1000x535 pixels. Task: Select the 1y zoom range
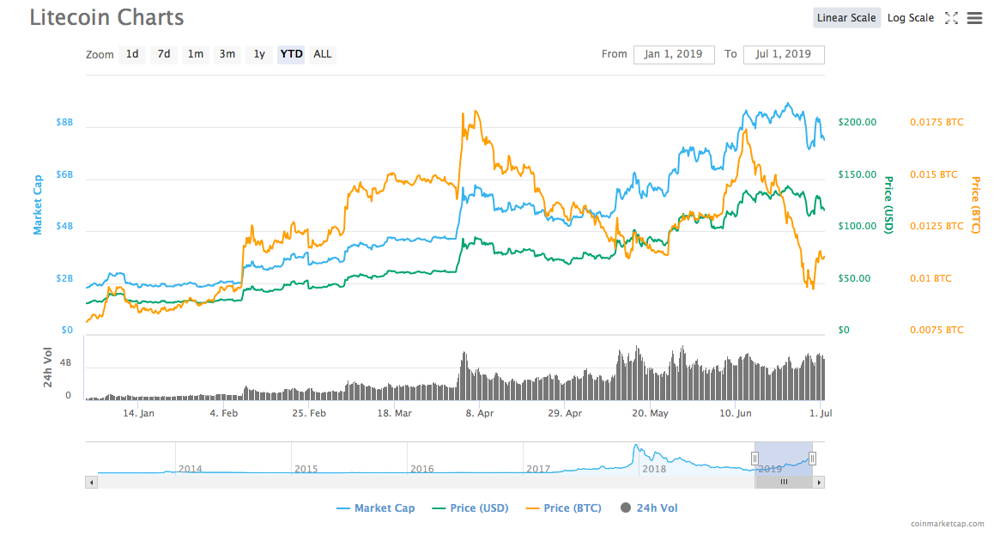(x=259, y=54)
